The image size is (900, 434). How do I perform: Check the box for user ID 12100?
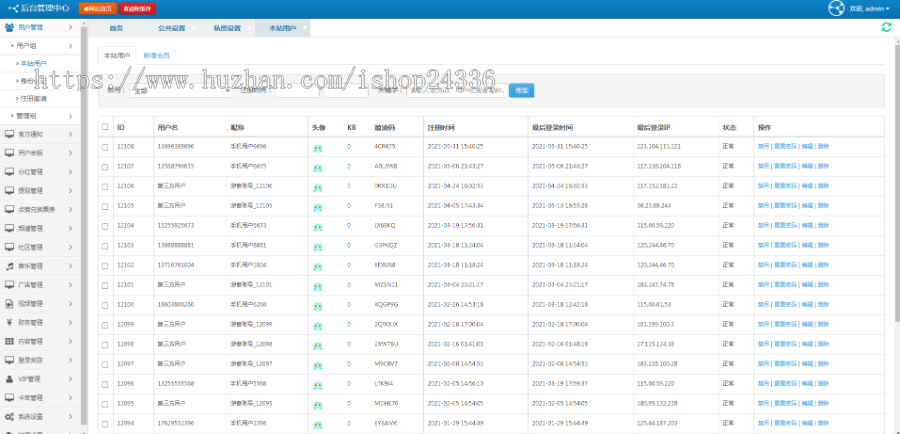(105, 305)
